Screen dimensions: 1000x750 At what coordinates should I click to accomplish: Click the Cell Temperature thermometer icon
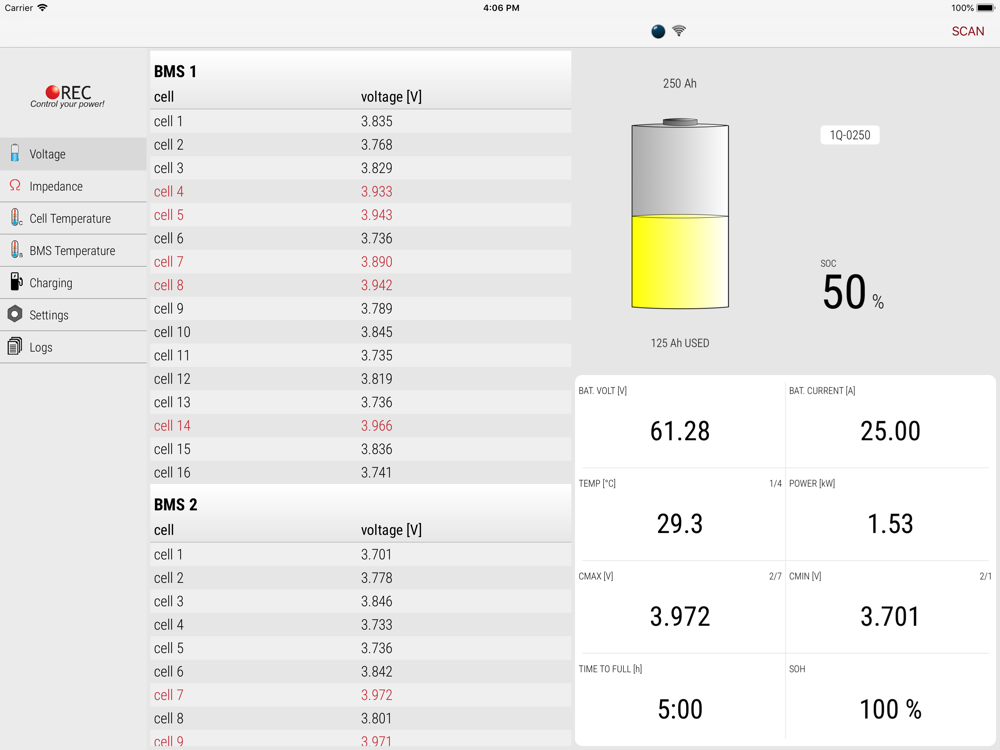[x=15, y=217]
